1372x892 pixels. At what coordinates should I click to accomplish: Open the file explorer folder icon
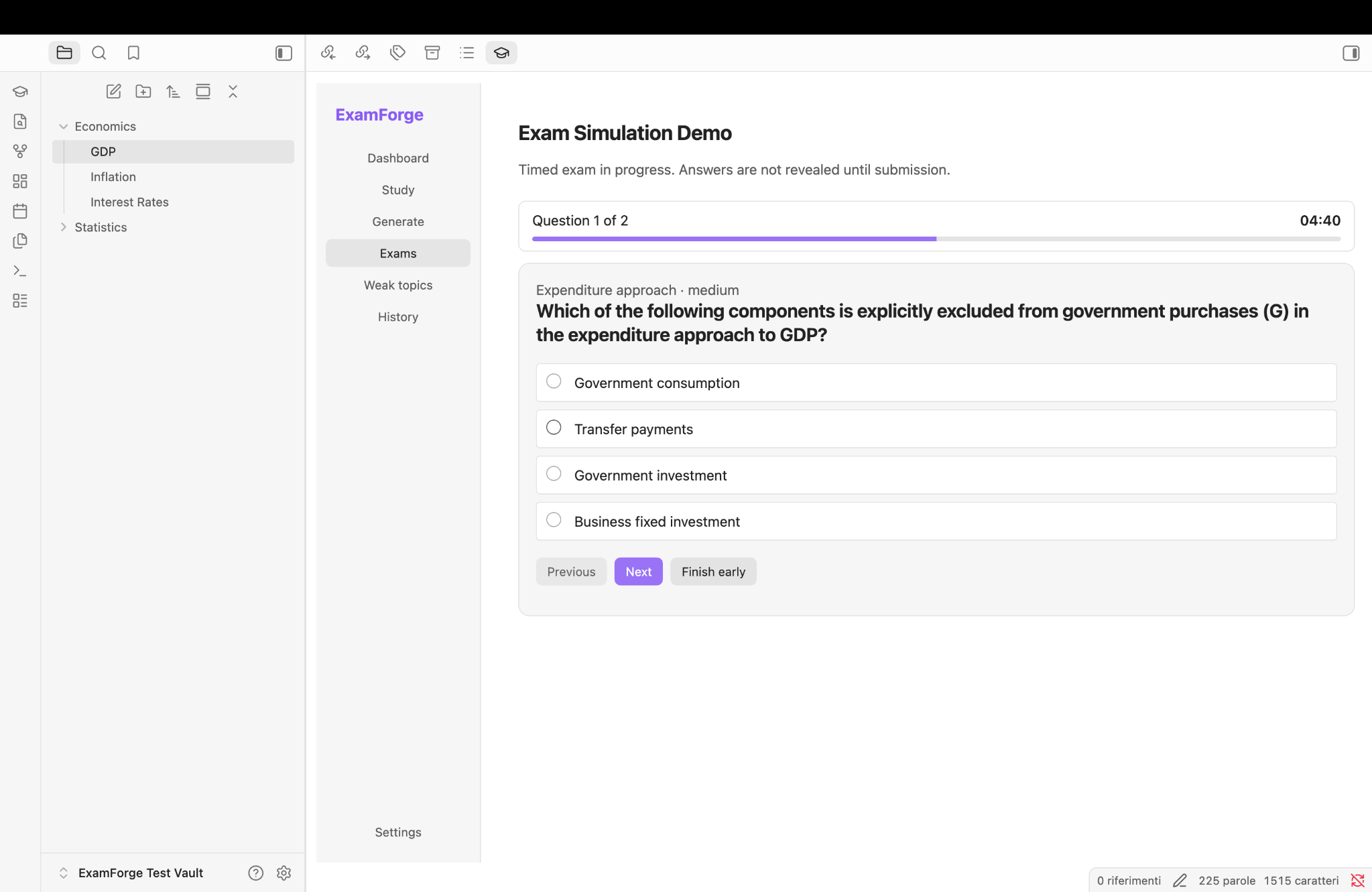(64, 52)
